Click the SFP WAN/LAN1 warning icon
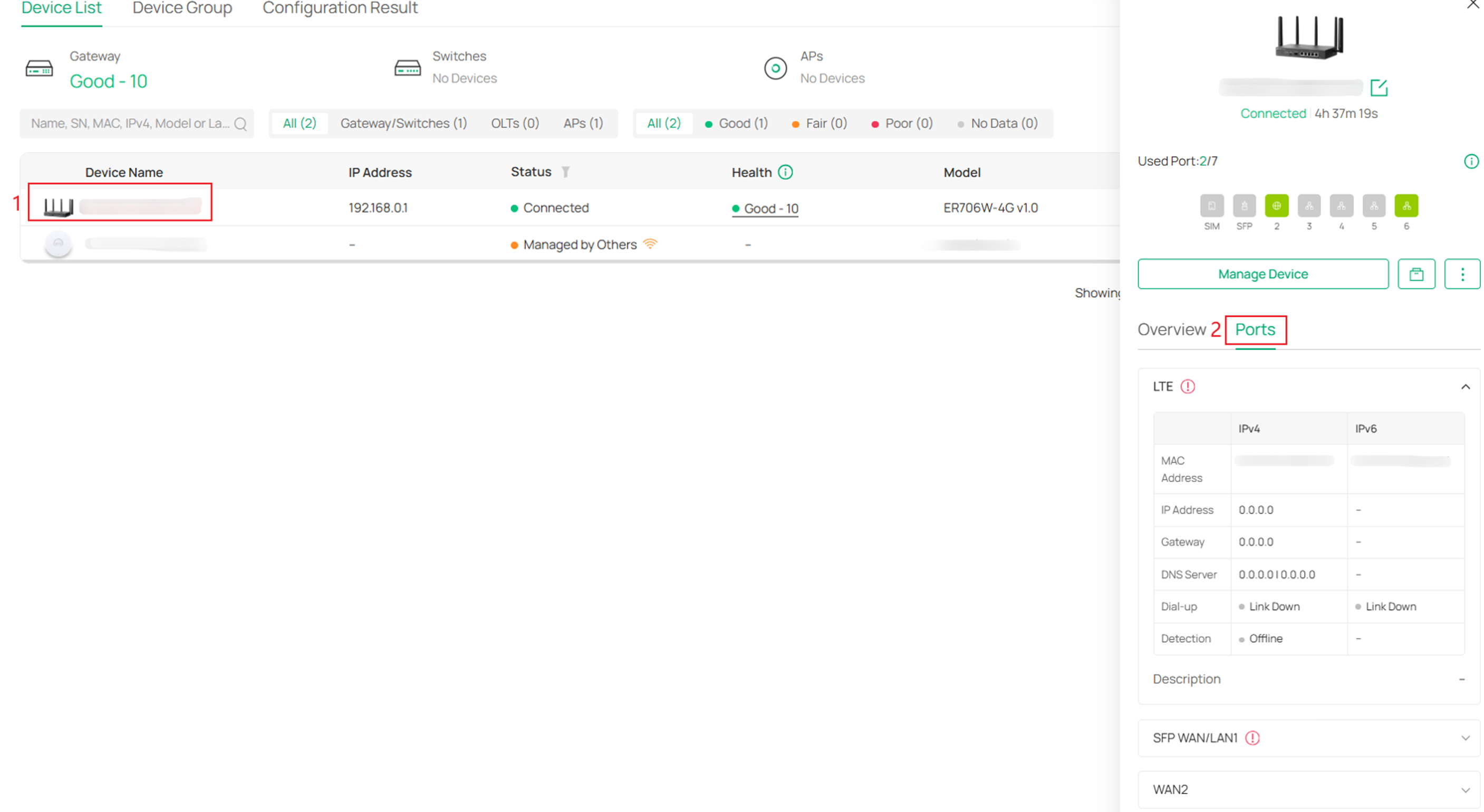1484x812 pixels. [1252, 738]
